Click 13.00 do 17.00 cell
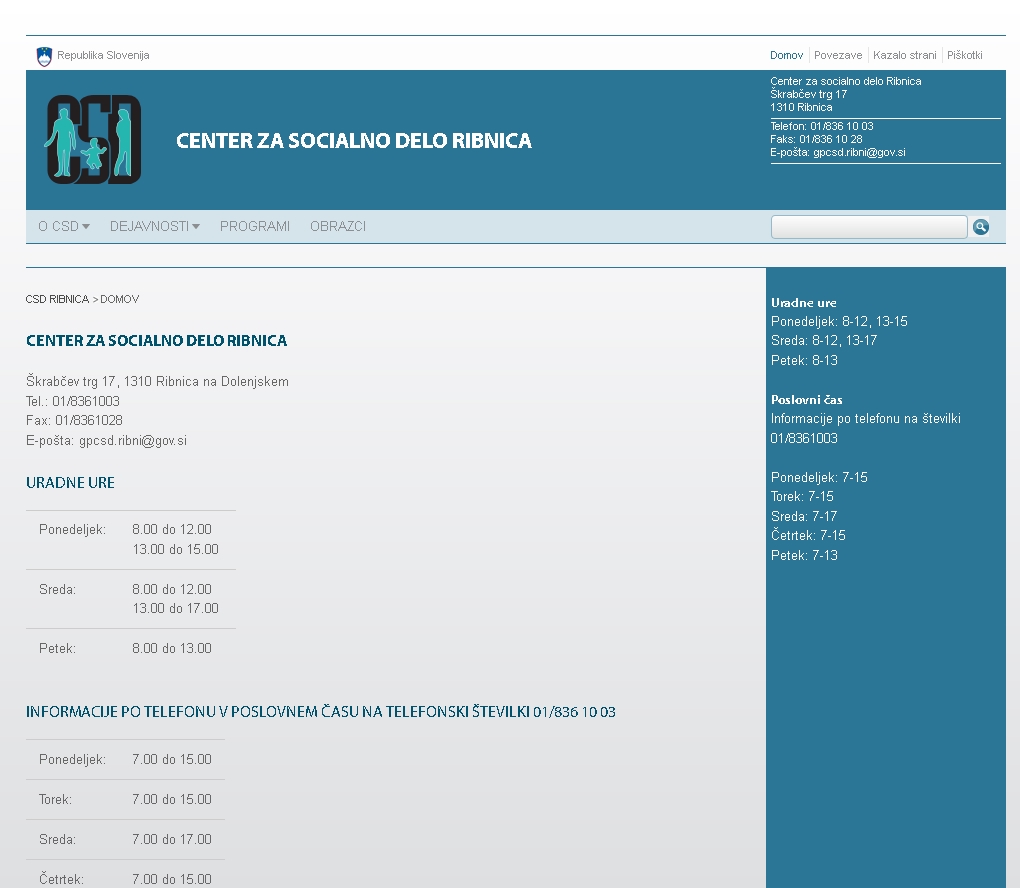The height and width of the screenshot is (888, 1020). click(175, 608)
